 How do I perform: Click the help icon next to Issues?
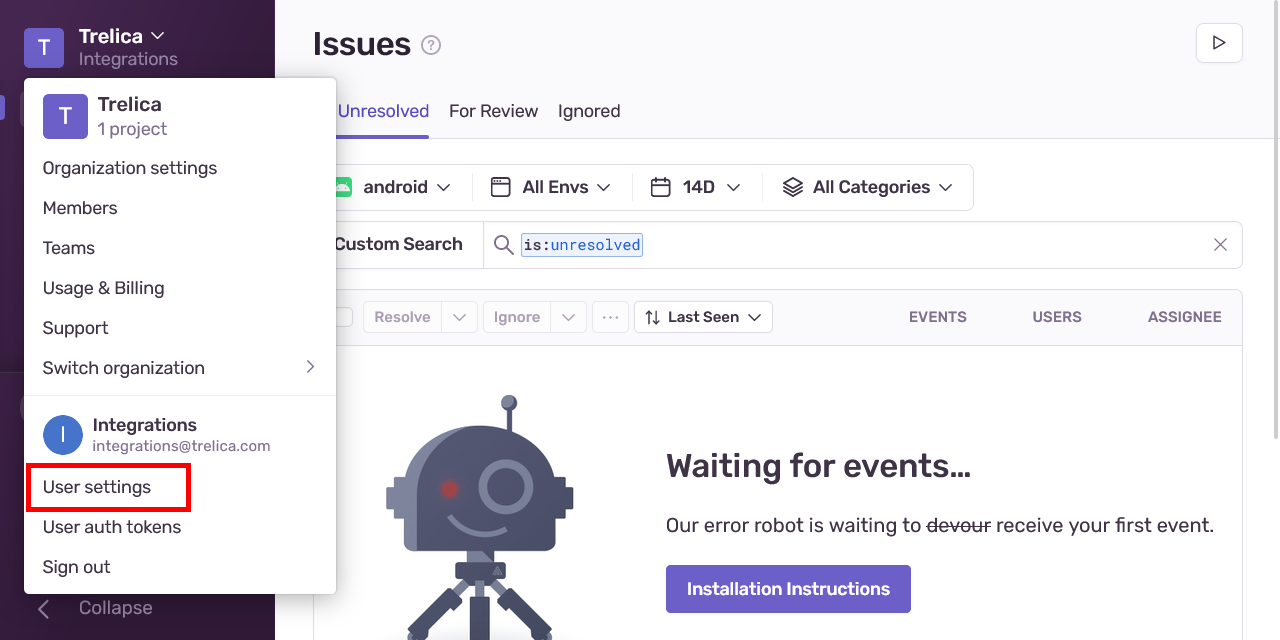(x=431, y=45)
